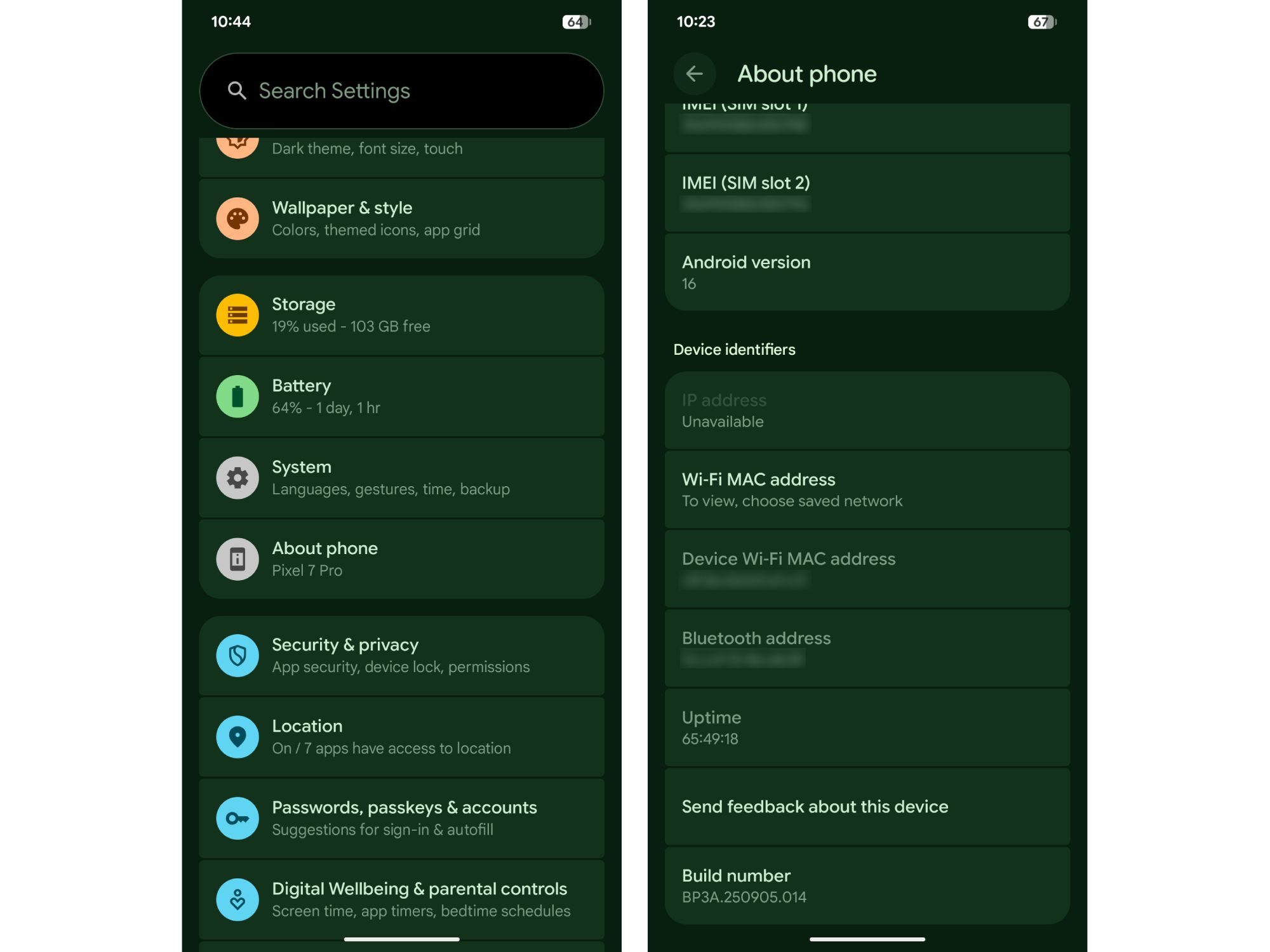Open the Wallpaper & style palette icon
Viewport: 1270px width, 952px height.
tap(237, 219)
